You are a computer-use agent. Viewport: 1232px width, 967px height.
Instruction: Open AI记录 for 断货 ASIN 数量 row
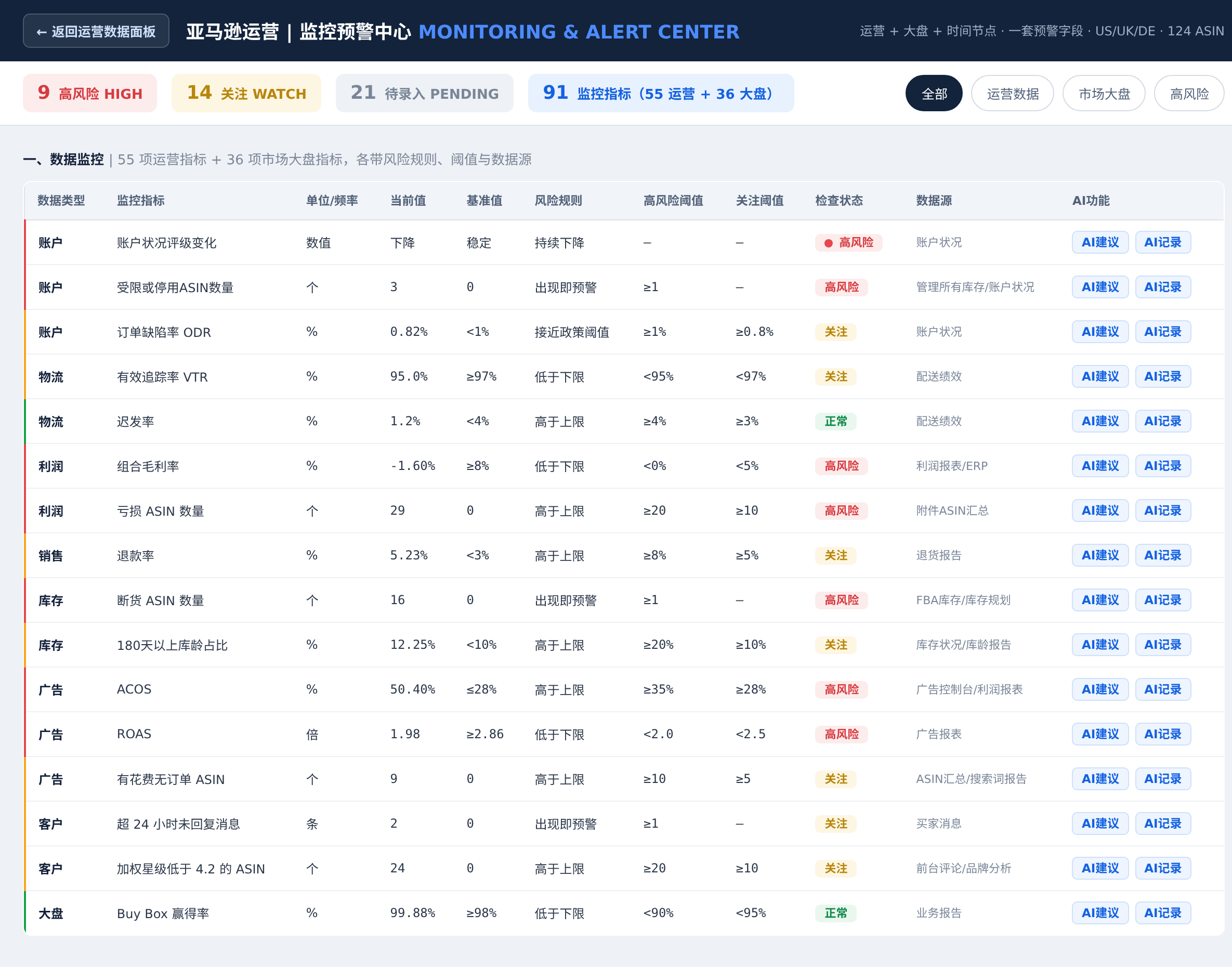[1163, 600]
